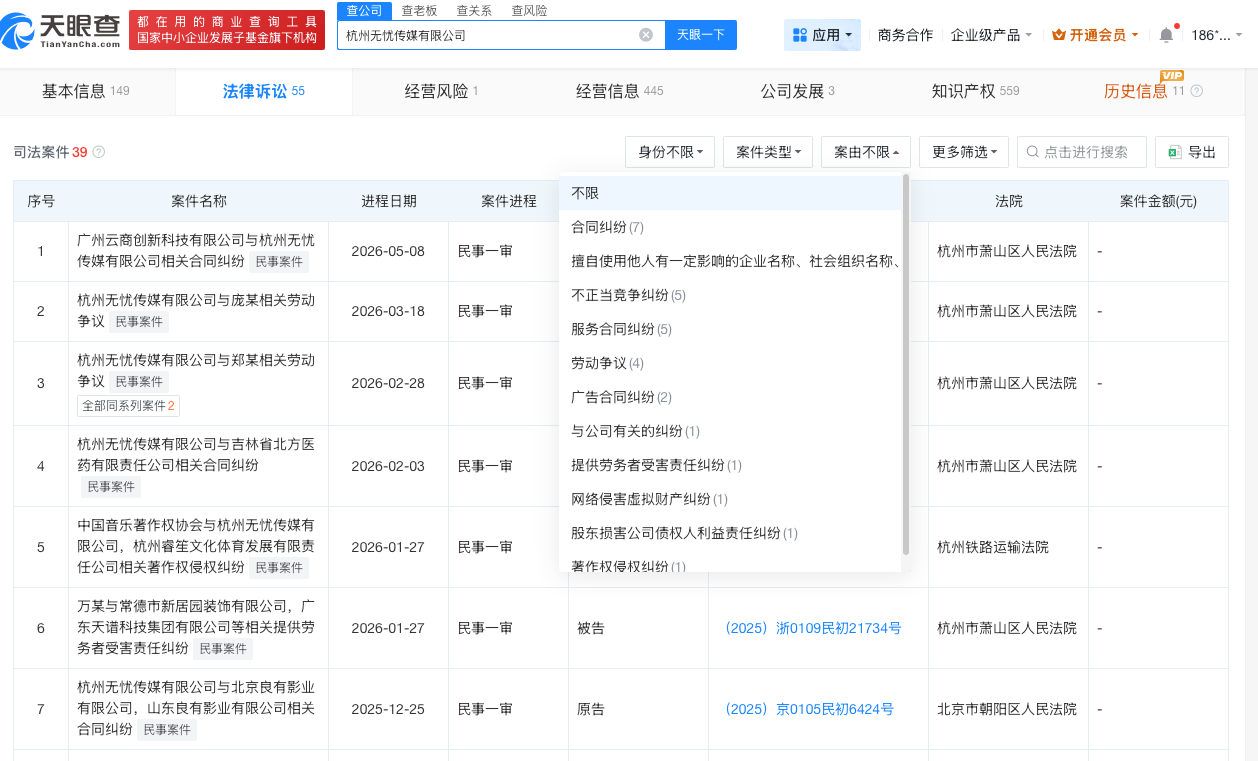Select 网络侵害虚拟财产纠纷 (1) option
Viewport: 1258px width, 761px height.
731,499
